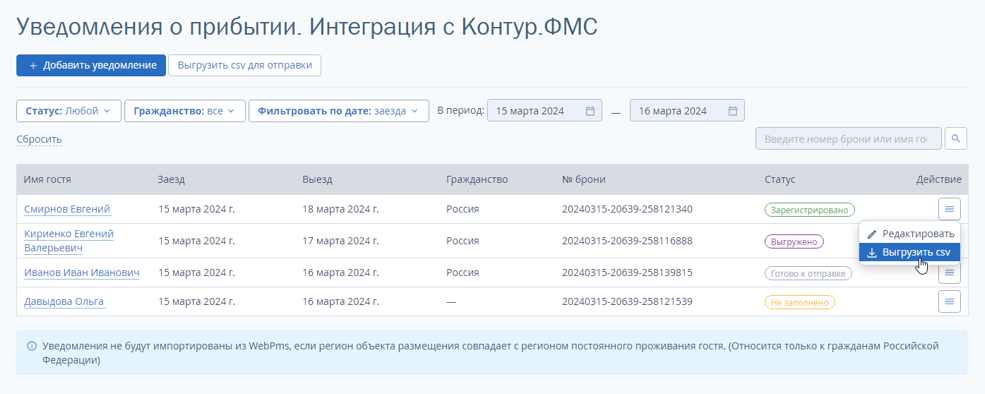Image resolution: width=985 pixels, height=394 pixels.
Task: Click the Готово к отправке status badge
Action: click(808, 273)
